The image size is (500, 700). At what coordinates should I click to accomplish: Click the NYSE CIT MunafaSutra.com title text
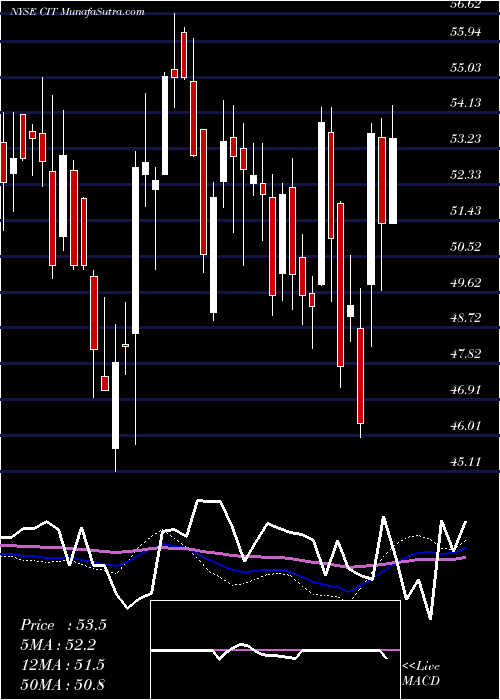click(x=77, y=12)
